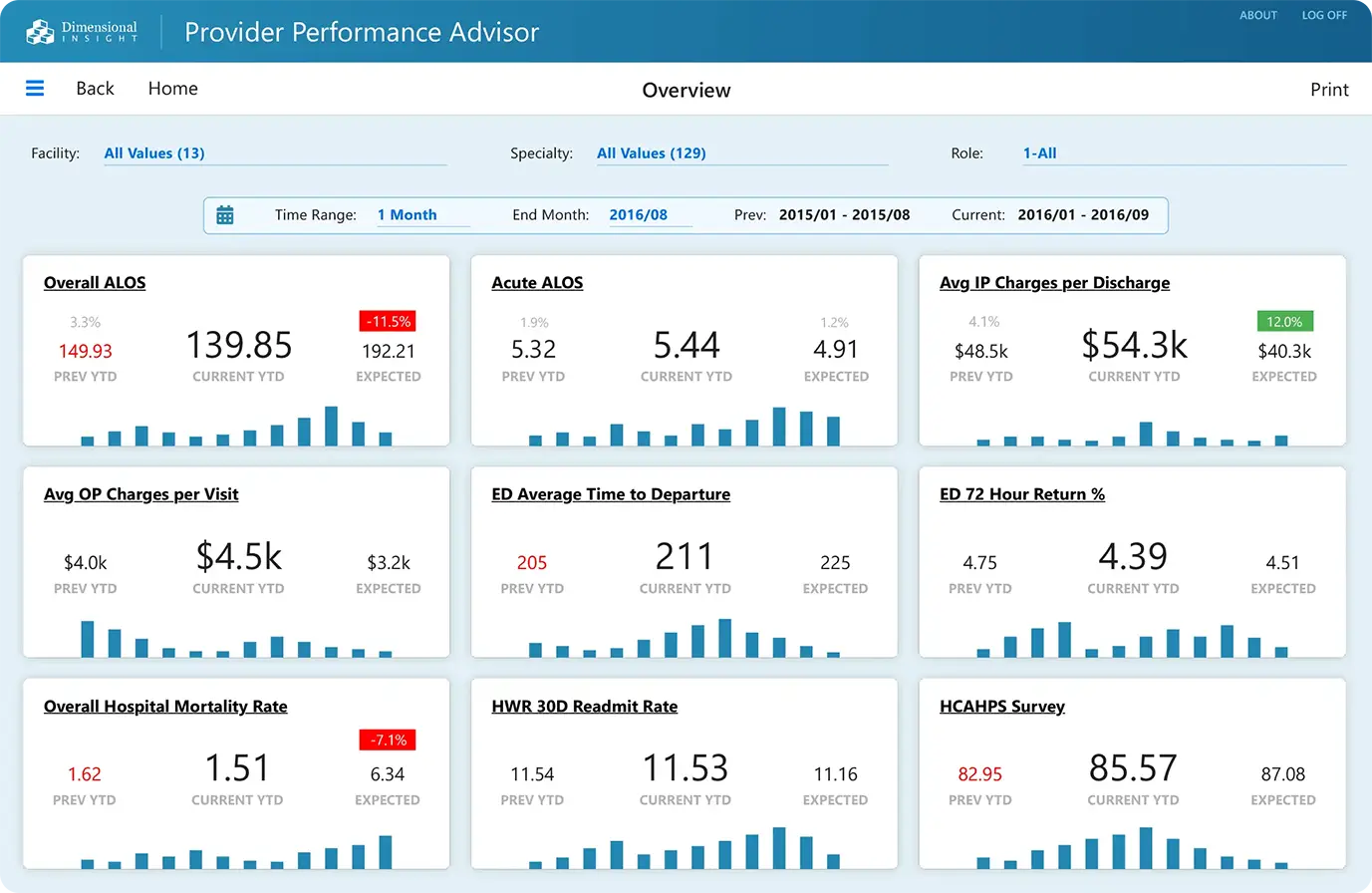
Task: Open the Specialty filter showing All Values (129)
Action: pyautogui.click(x=651, y=152)
